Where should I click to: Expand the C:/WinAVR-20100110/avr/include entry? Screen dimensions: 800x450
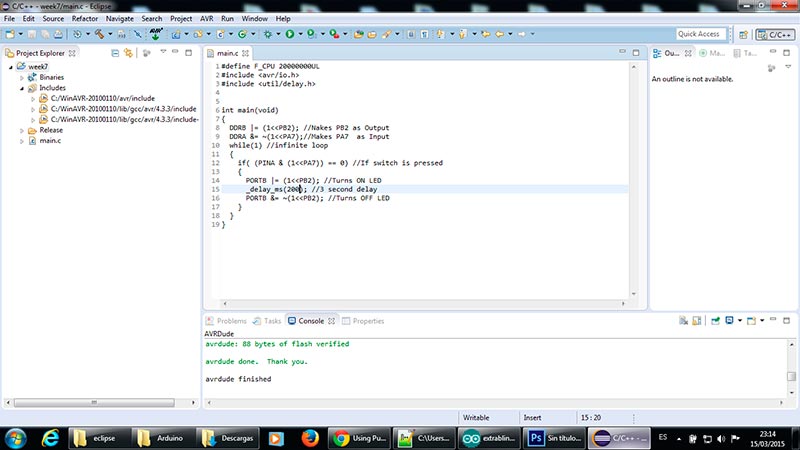[33, 99]
